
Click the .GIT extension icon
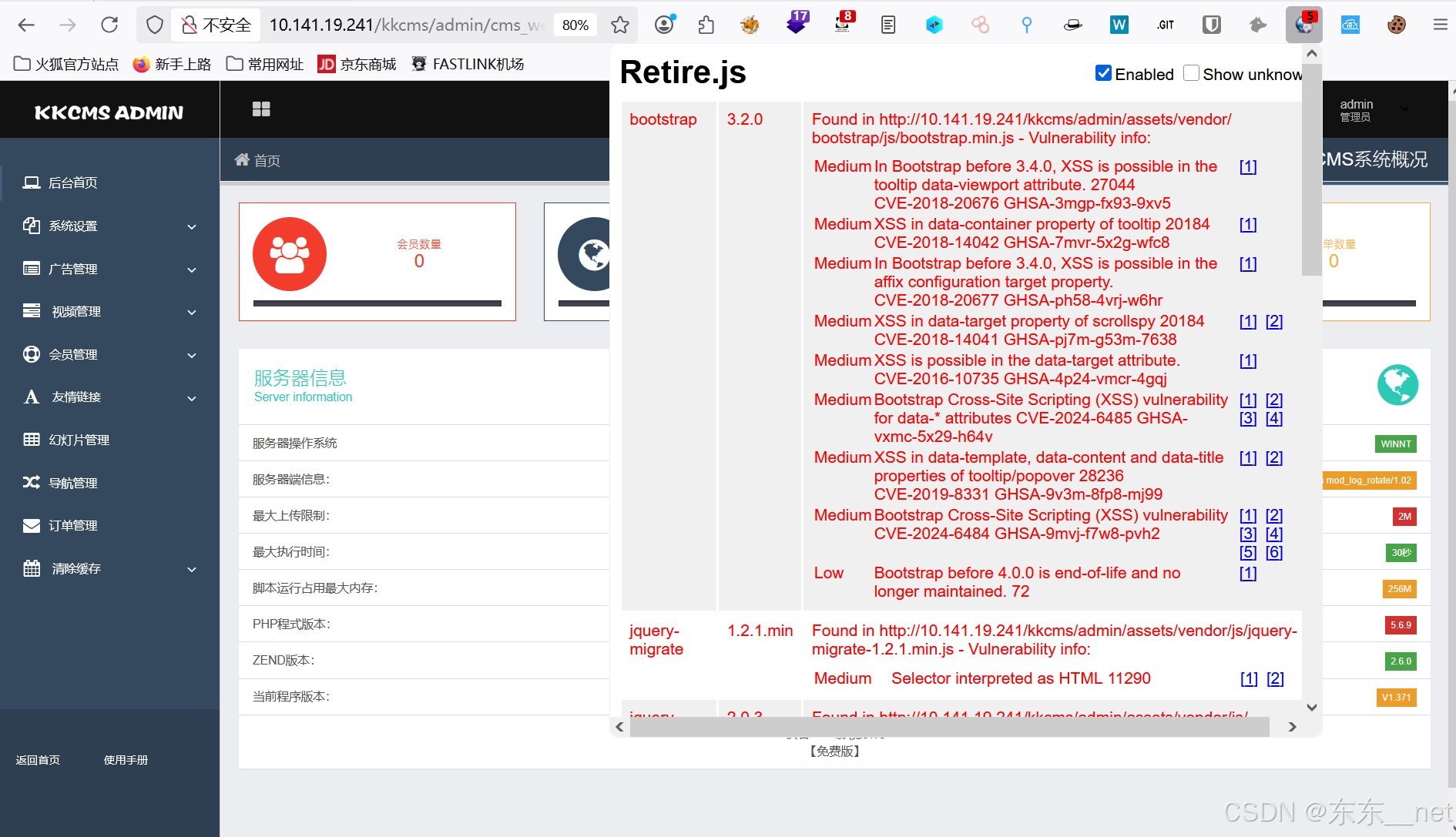[x=1166, y=25]
